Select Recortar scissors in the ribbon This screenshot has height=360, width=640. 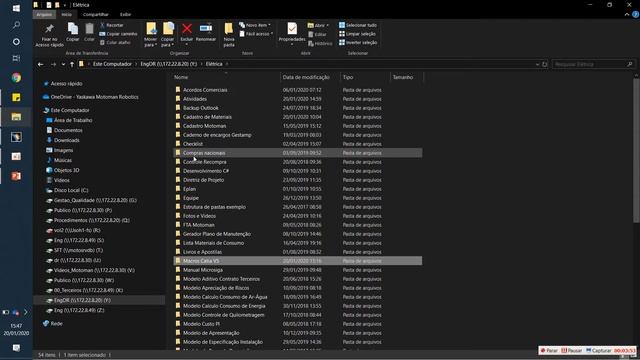pyautogui.click(x=111, y=25)
